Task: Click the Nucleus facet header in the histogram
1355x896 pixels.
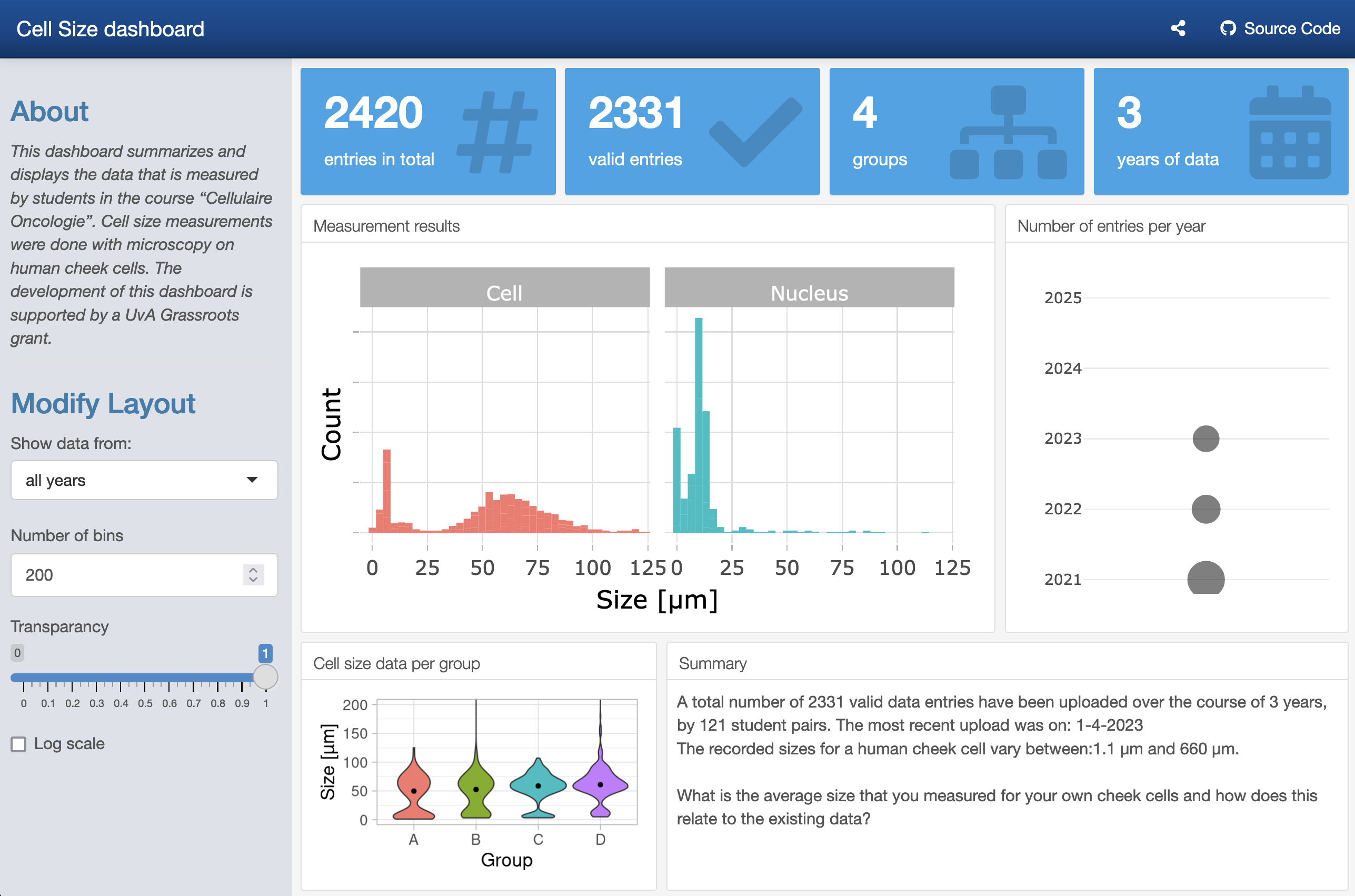Action: (x=809, y=288)
